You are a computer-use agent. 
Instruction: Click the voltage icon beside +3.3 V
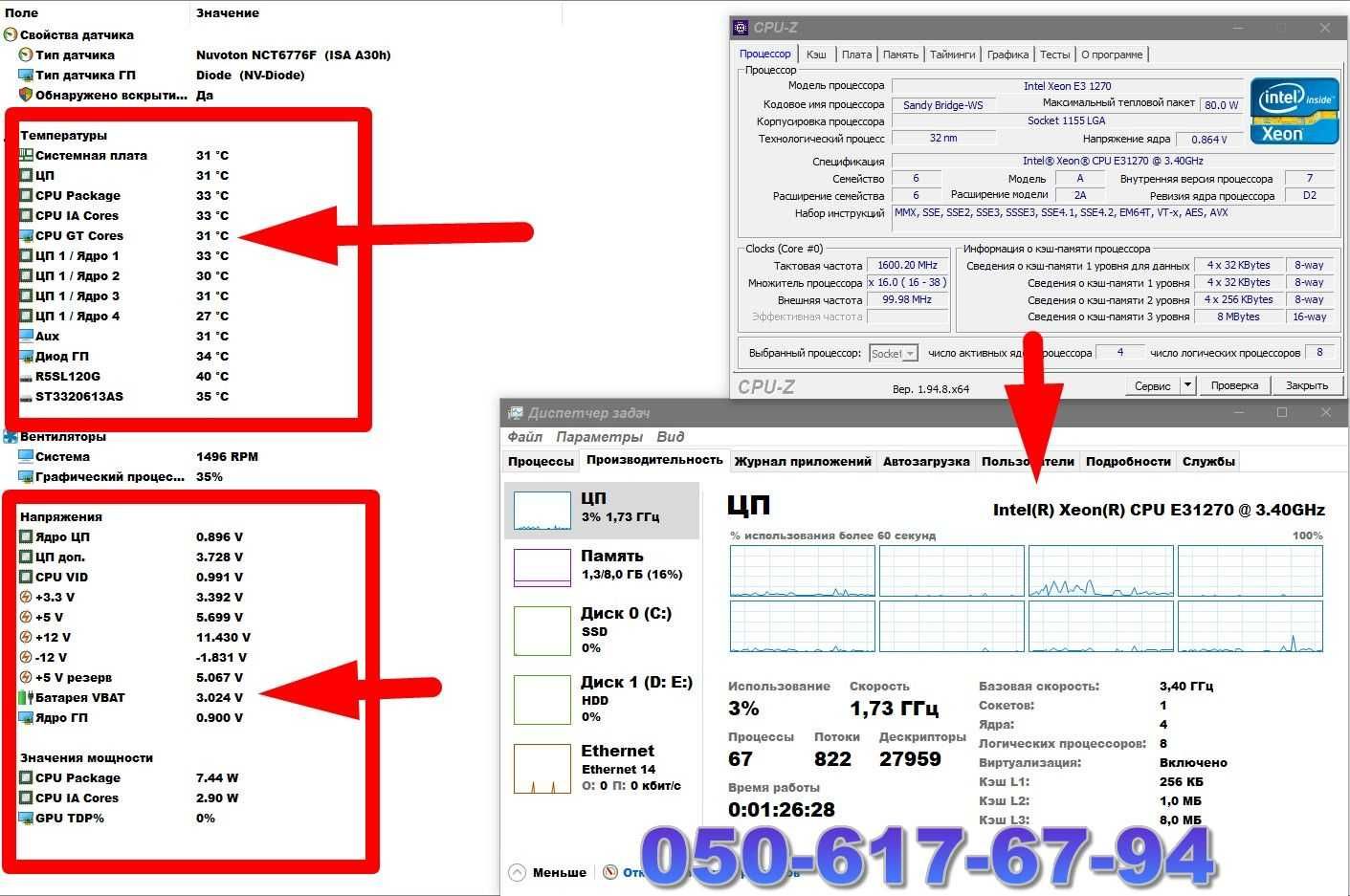click(26, 597)
